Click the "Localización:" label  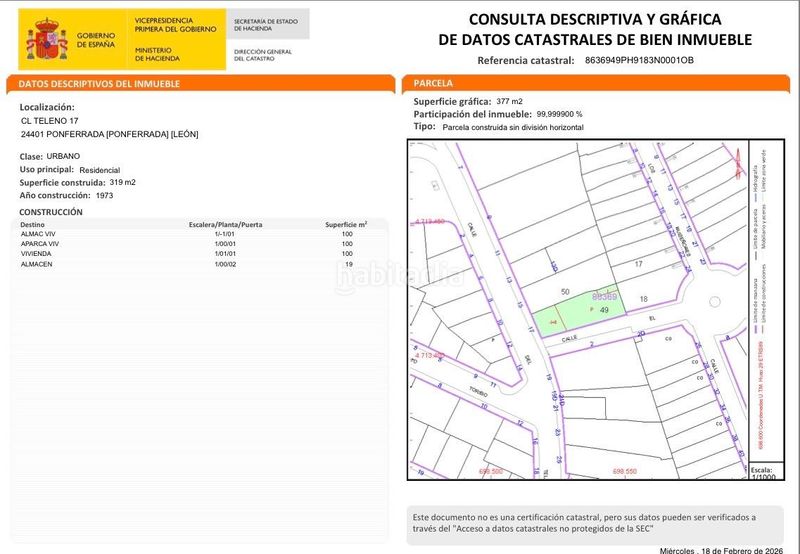pos(47,107)
